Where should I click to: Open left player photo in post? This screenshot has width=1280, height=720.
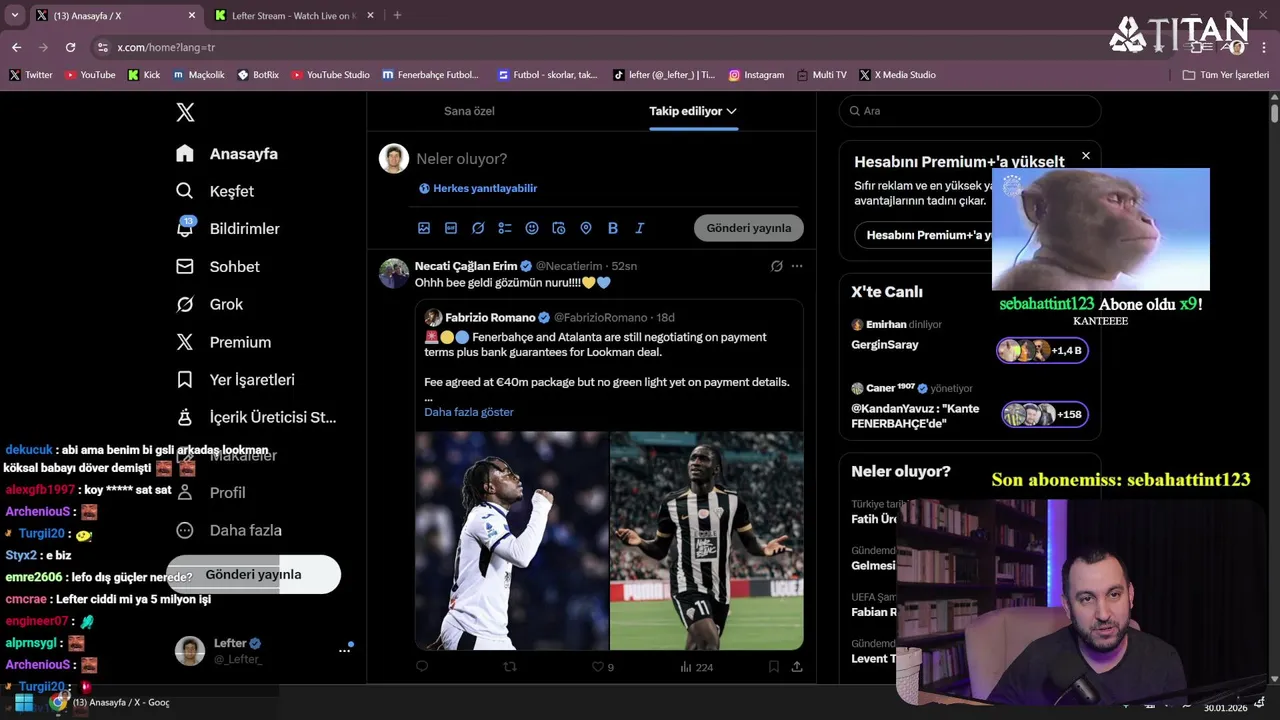pyautogui.click(x=512, y=541)
